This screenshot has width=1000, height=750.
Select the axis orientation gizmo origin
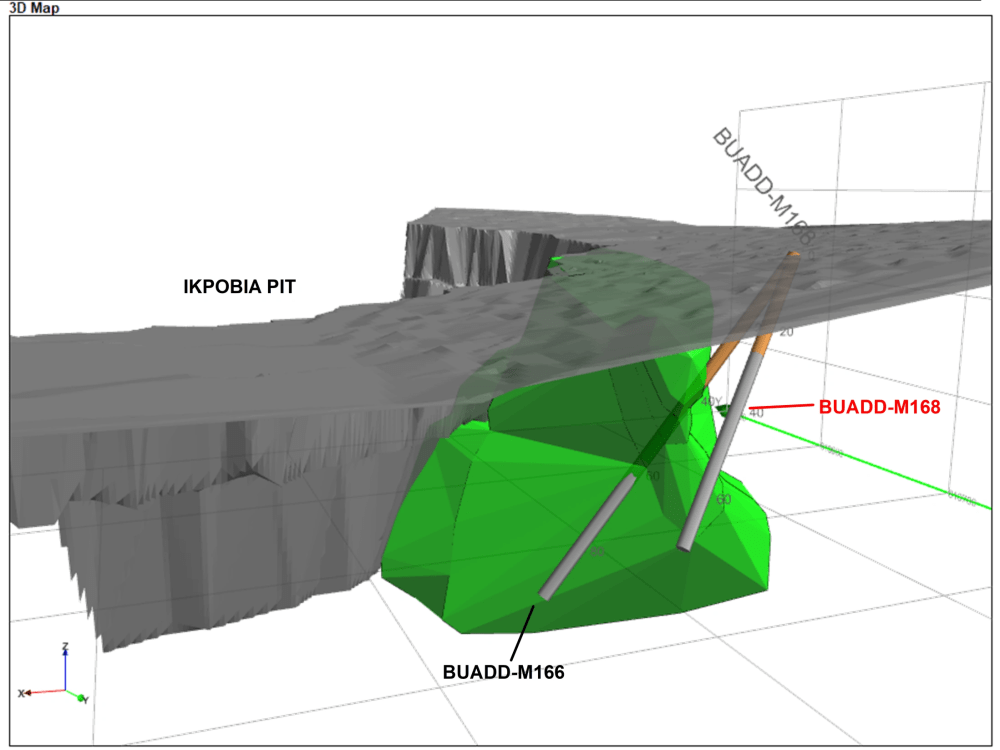pyautogui.click(x=65, y=689)
